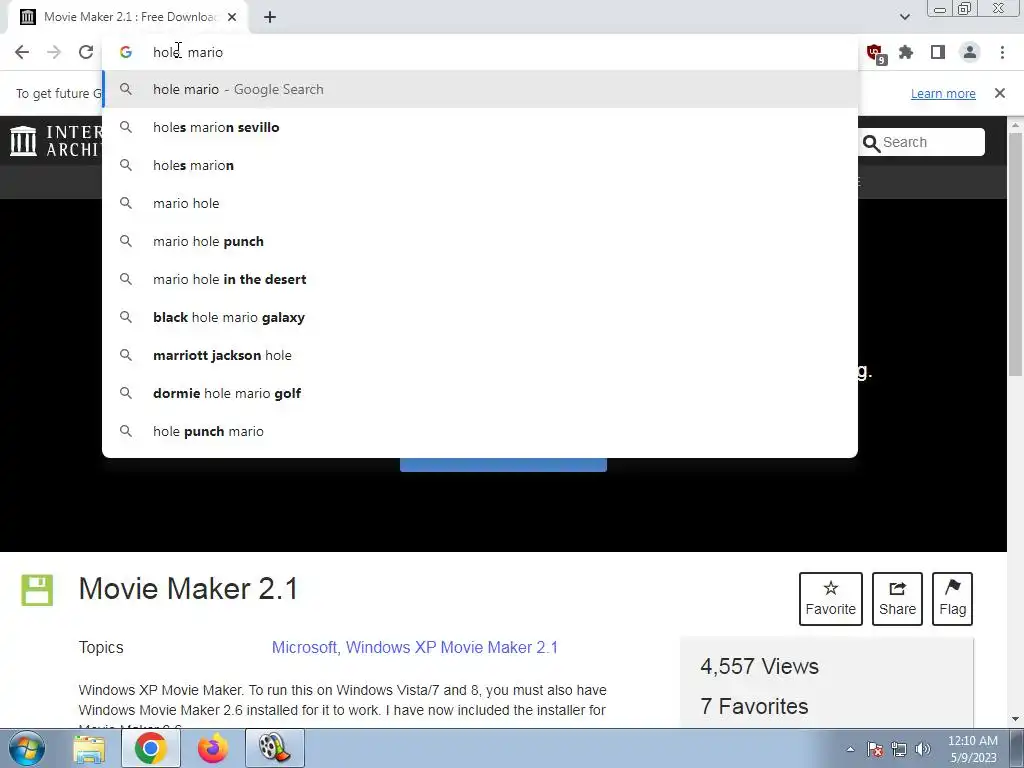Click the Google G icon in address bar
1024x768 pixels.
126,52
